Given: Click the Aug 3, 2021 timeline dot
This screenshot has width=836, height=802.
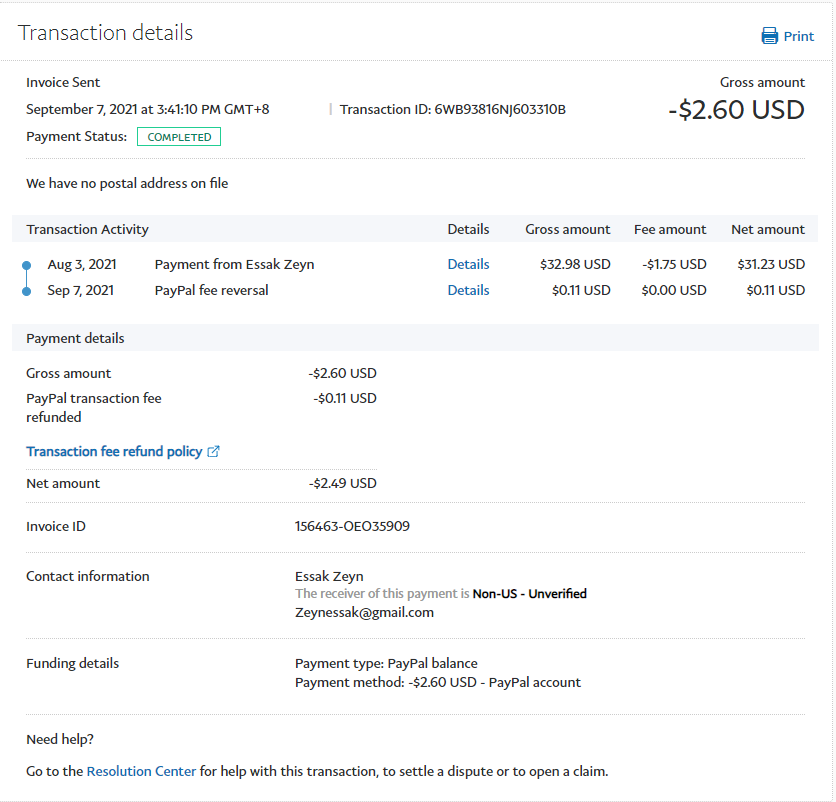Looking at the screenshot, I should click(x=27, y=265).
